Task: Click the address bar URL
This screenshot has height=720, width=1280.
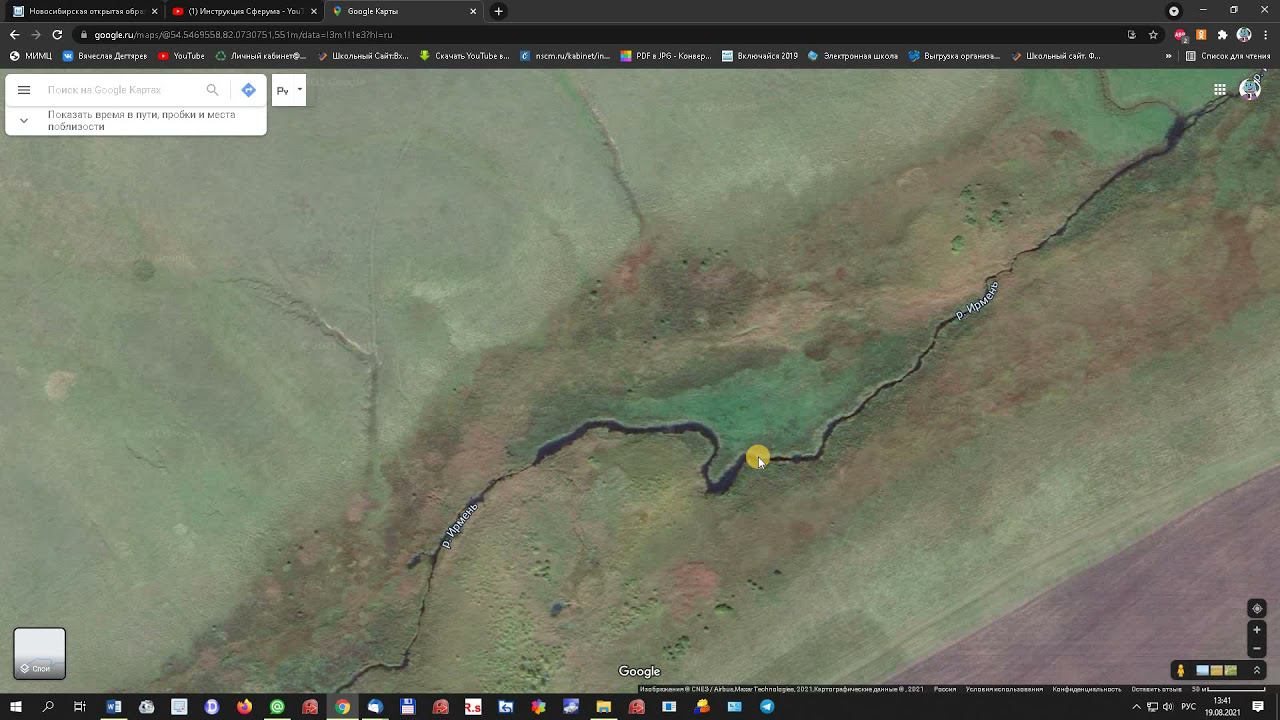Action: [243, 34]
